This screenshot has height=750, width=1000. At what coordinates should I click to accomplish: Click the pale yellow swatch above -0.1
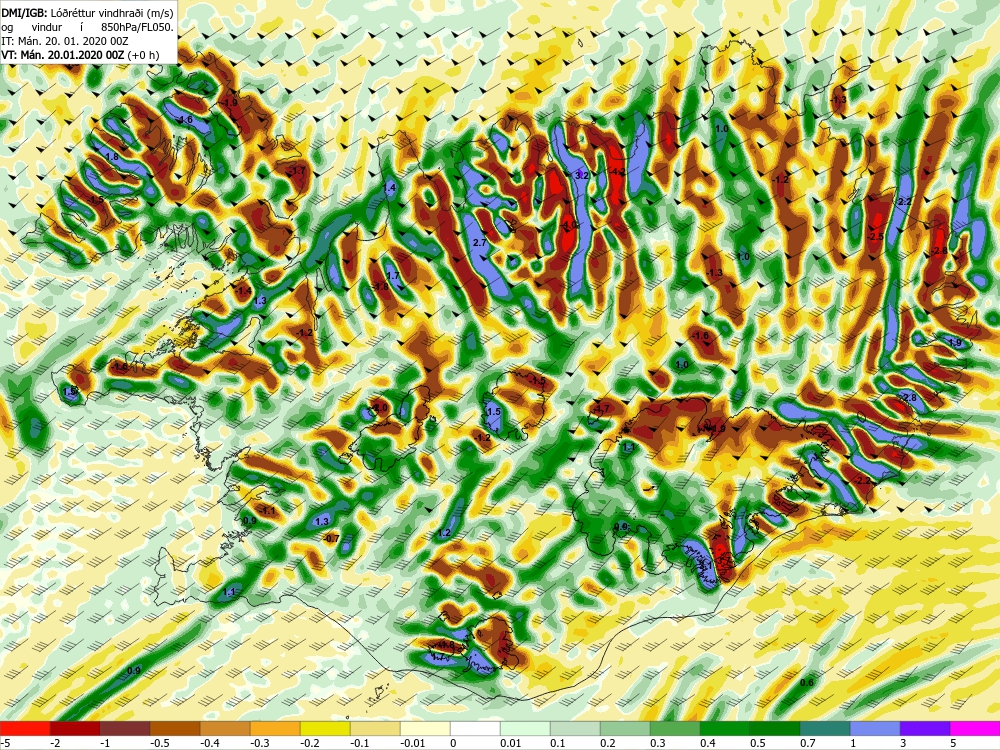(375, 728)
